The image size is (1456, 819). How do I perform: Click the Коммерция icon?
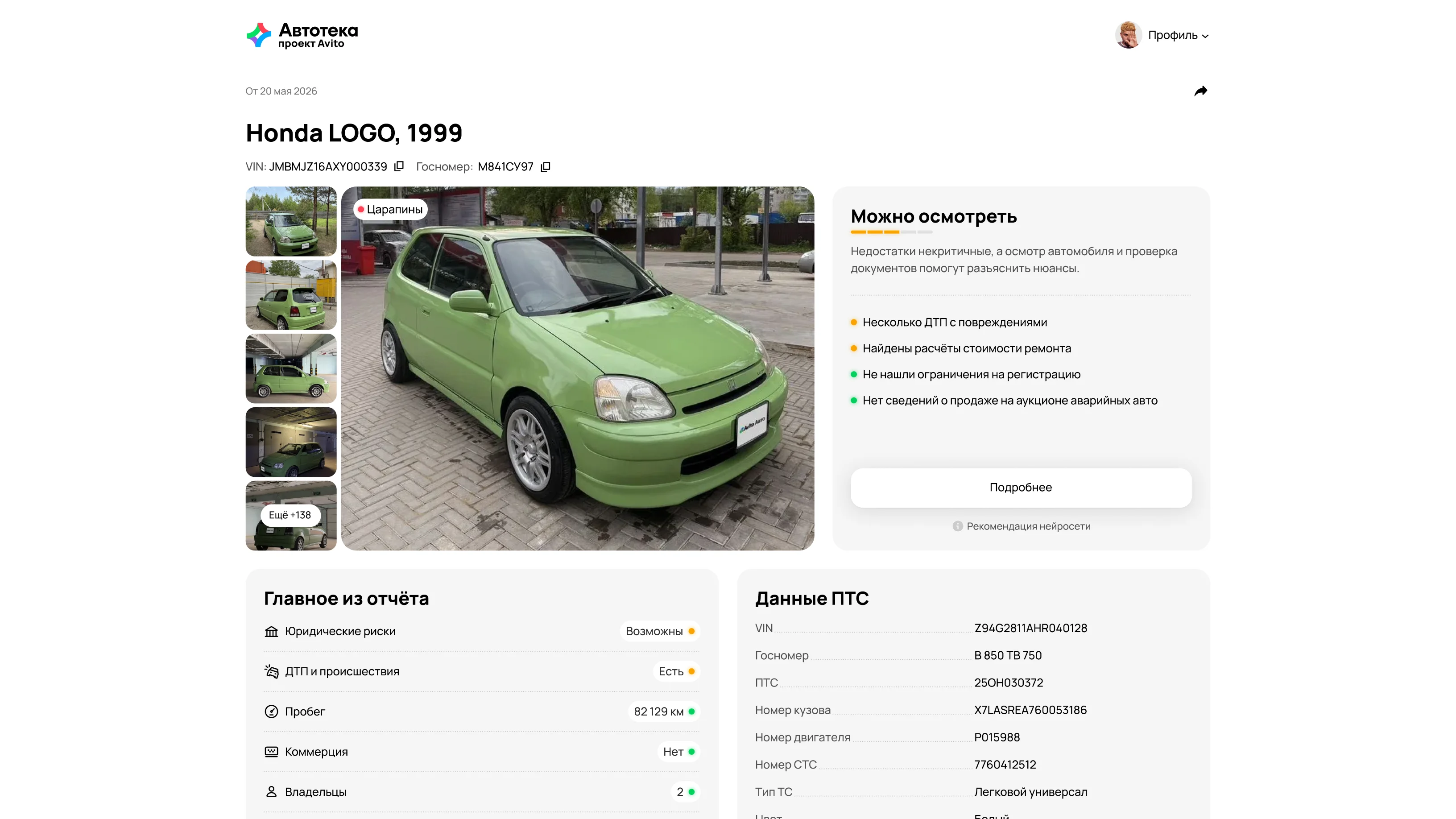pos(271,752)
